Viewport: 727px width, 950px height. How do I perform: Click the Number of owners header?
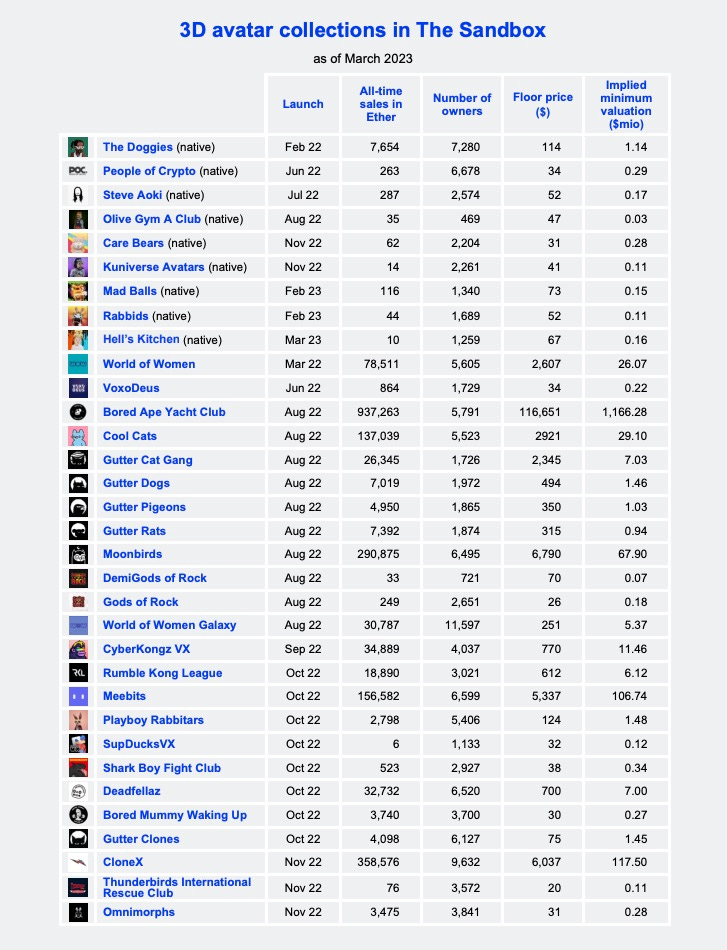(x=462, y=104)
